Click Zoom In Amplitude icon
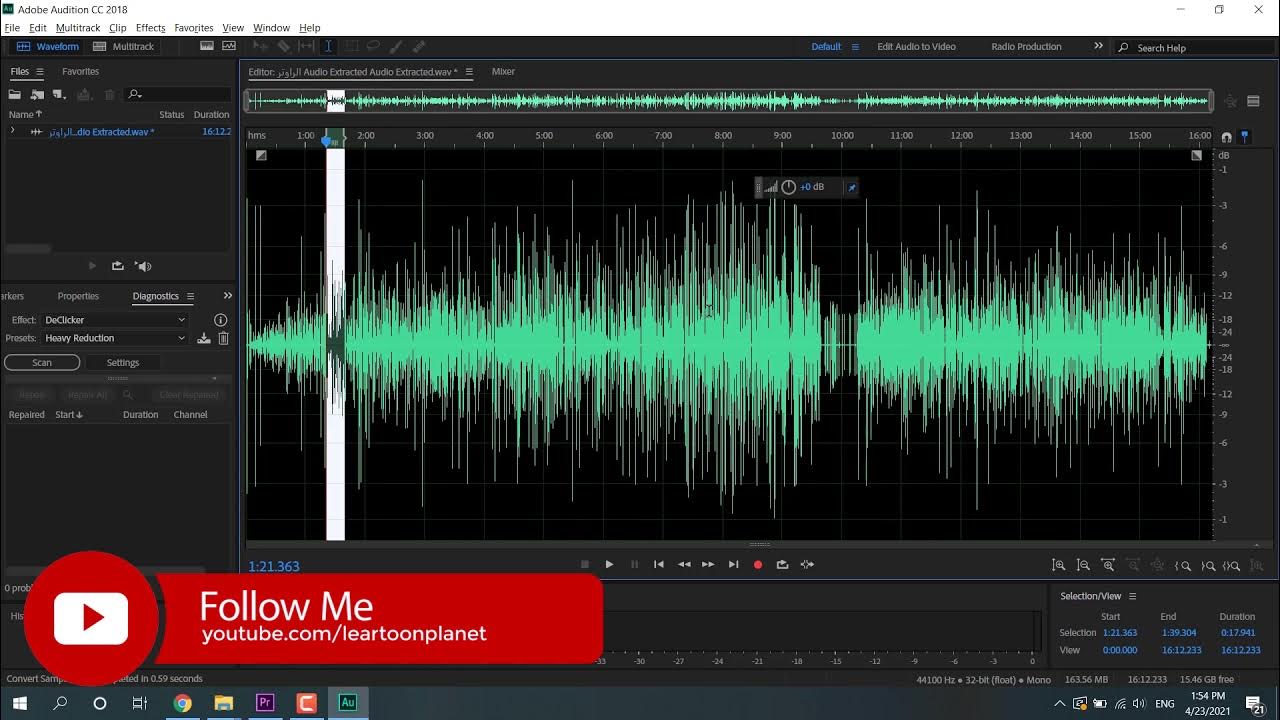Screen dimensions: 1280x720 1059,565
